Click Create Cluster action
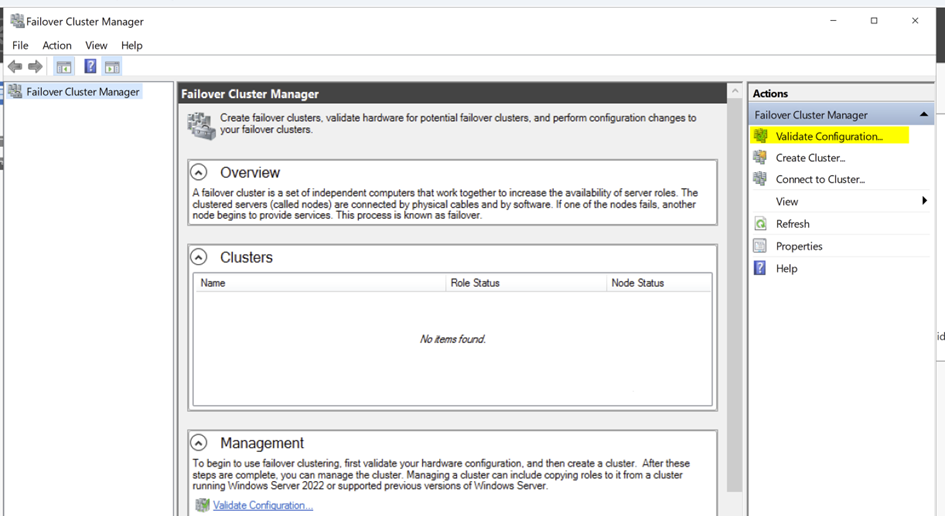 (811, 158)
